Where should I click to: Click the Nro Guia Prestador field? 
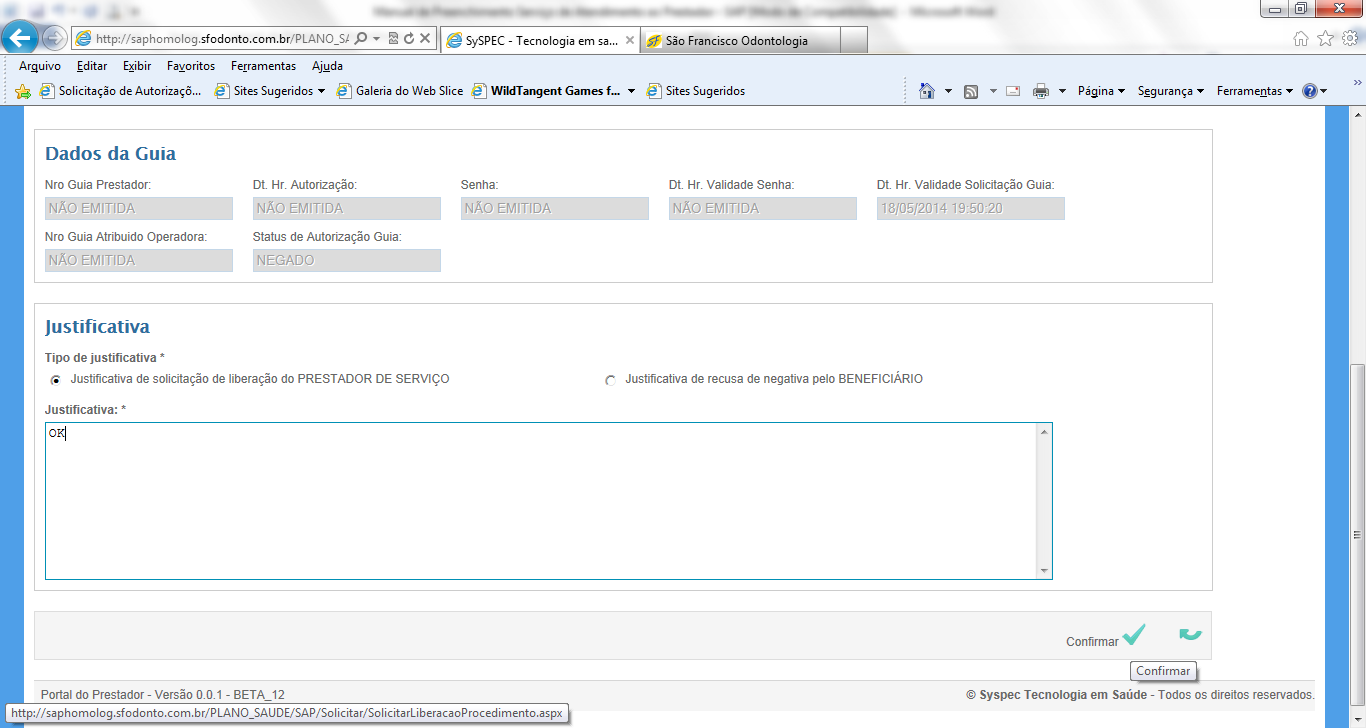point(139,208)
